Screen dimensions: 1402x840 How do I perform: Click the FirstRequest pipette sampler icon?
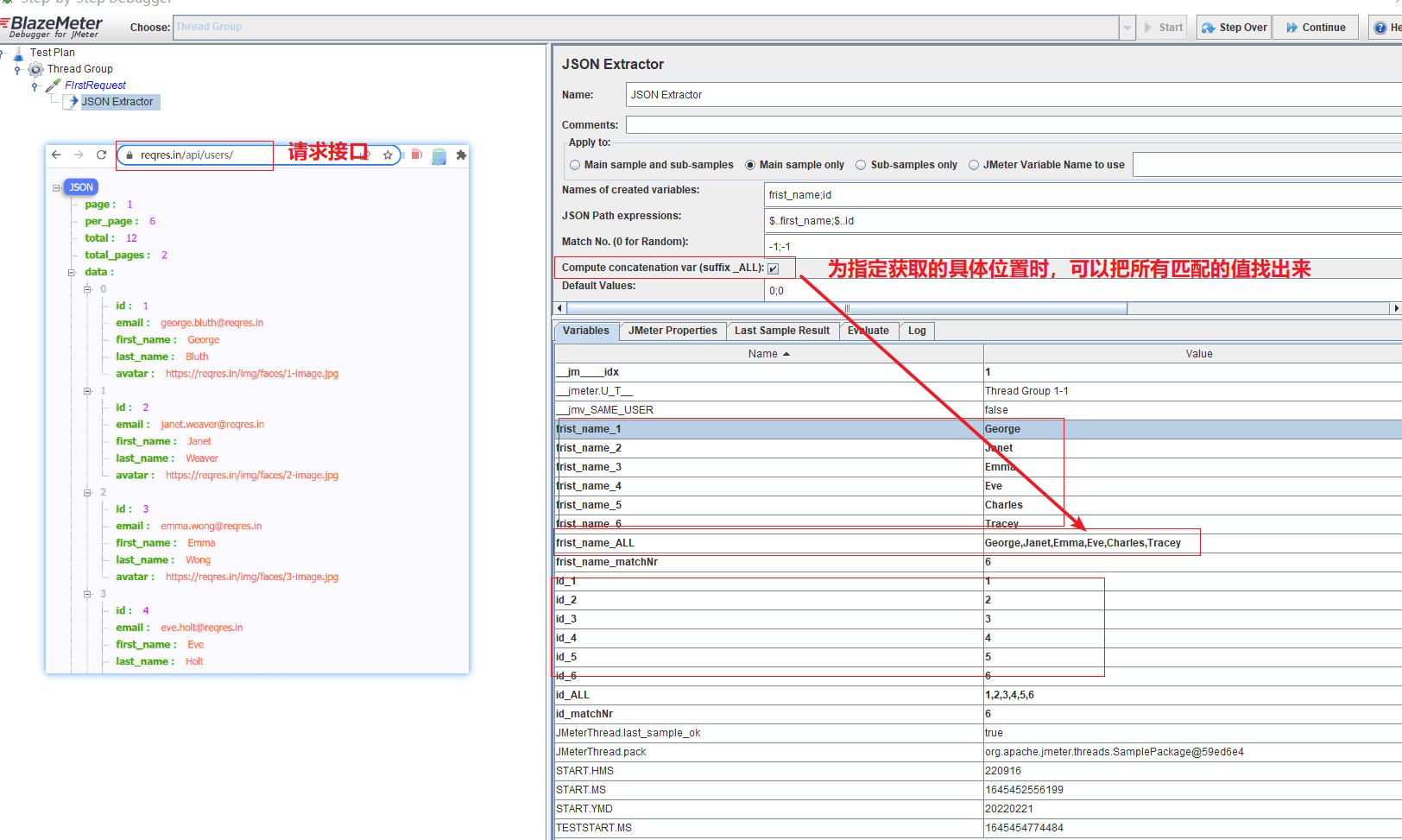coord(53,85)
